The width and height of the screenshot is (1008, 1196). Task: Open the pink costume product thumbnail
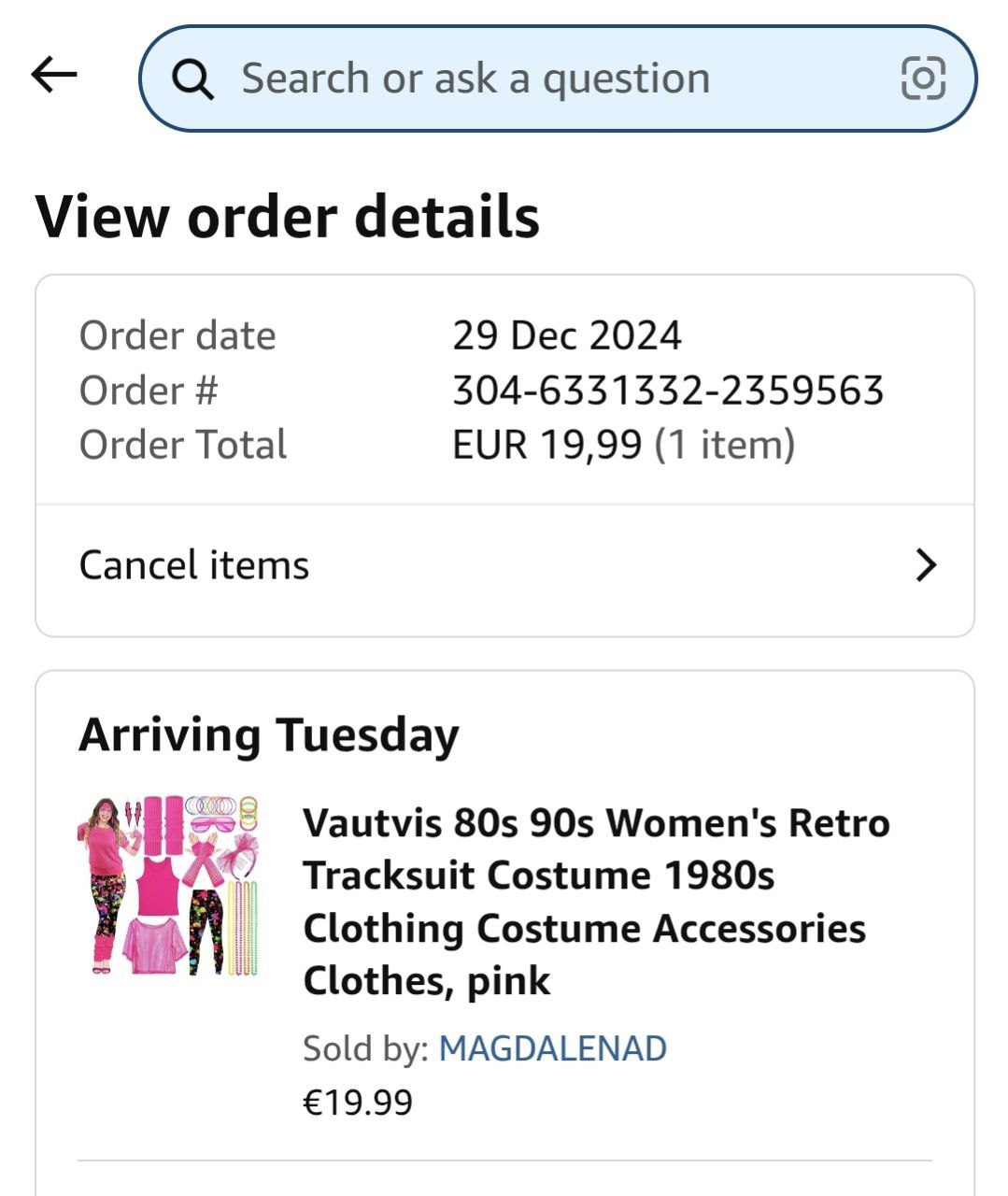click(x=168, y=886)
